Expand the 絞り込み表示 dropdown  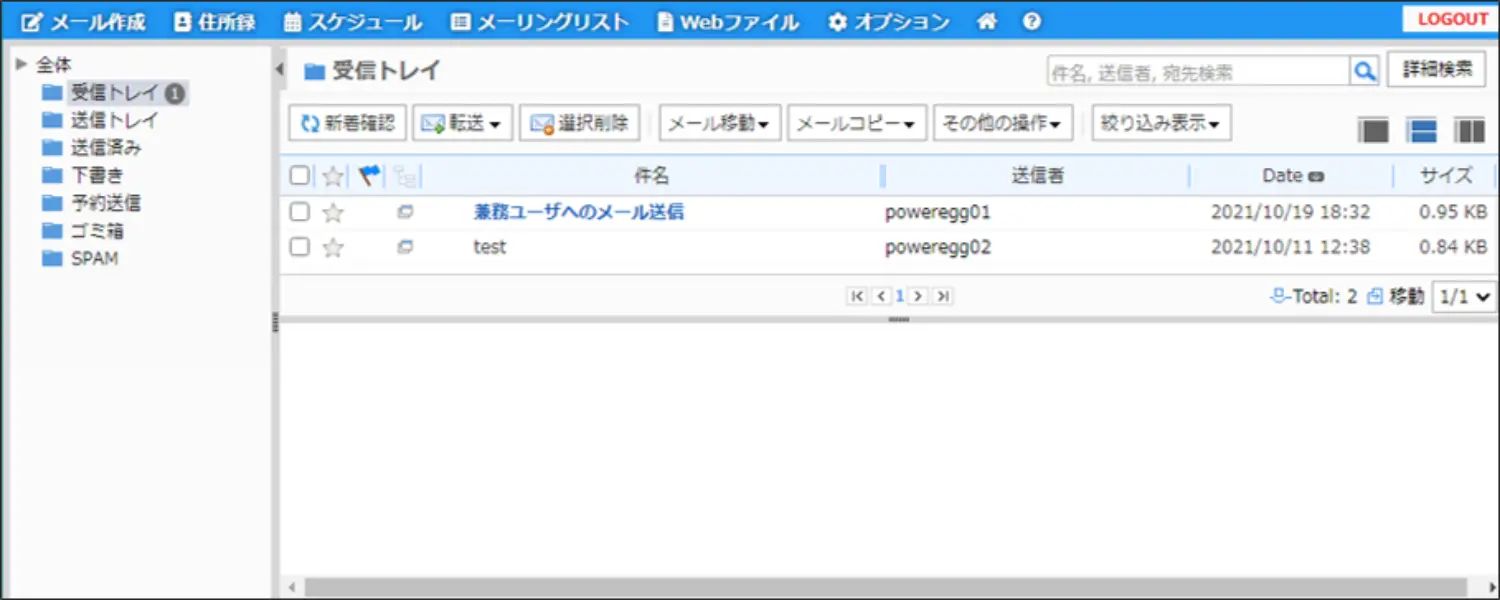coord(1160,123)
